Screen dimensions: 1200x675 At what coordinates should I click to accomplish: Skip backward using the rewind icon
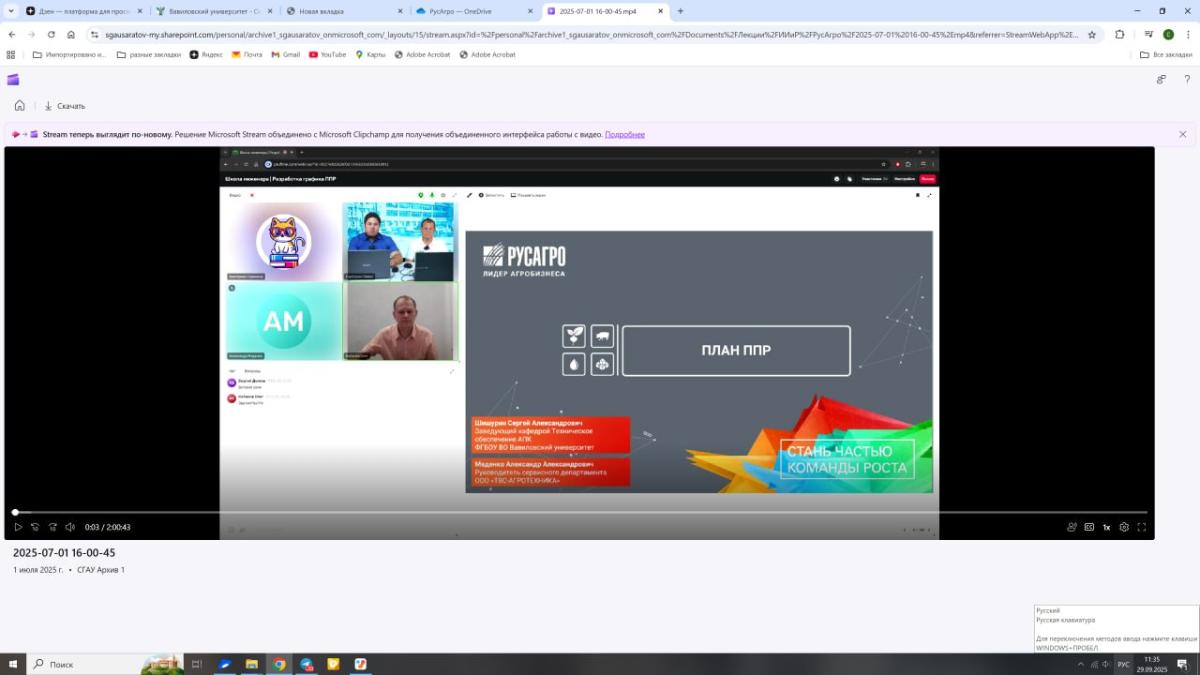click(x=35, y=527)
